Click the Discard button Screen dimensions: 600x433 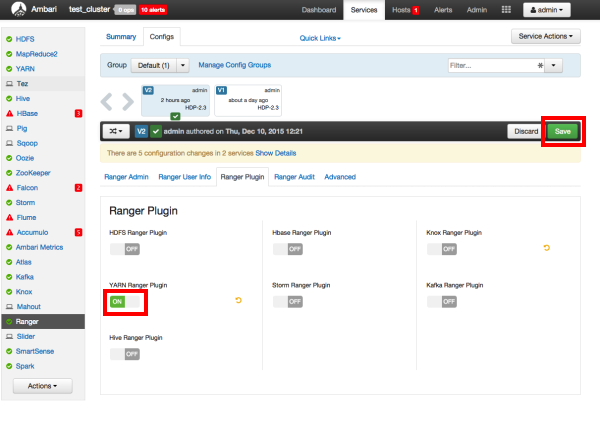[526, 131]
